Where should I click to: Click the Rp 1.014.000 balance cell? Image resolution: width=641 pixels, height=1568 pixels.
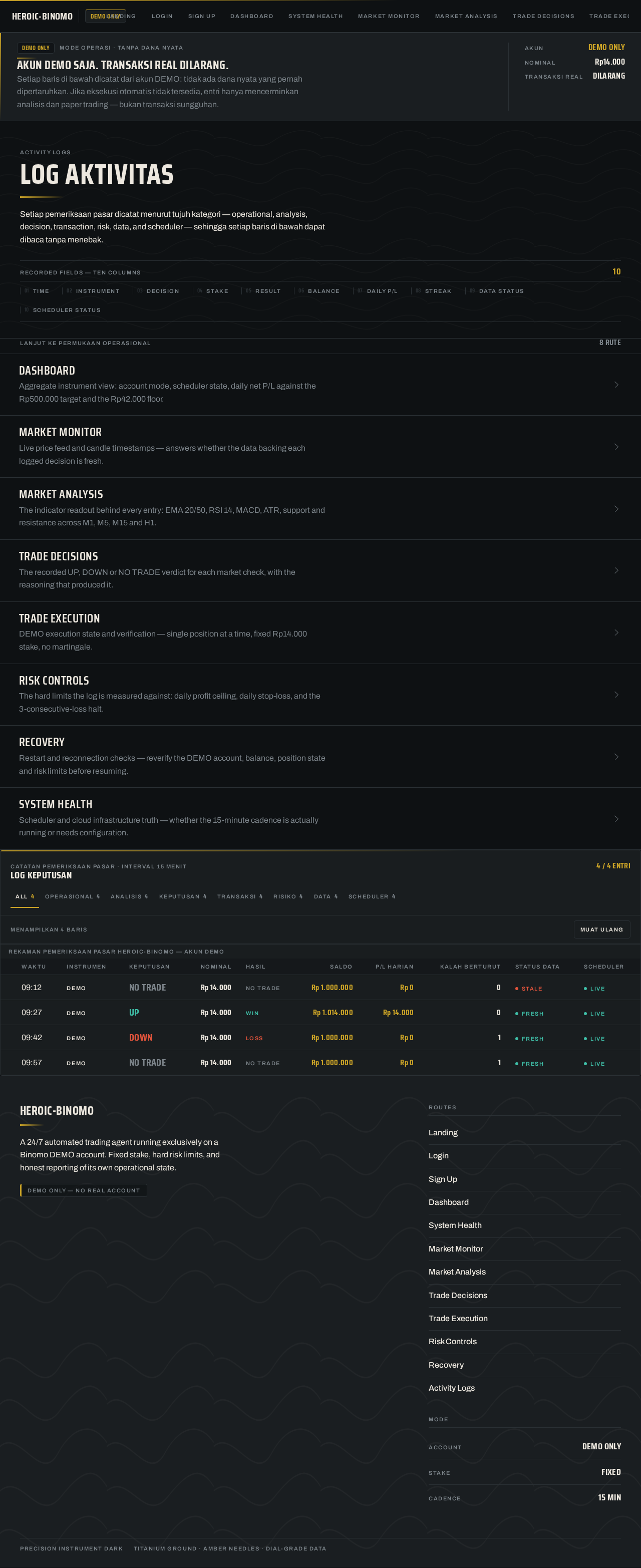[x=333, y=1012]
